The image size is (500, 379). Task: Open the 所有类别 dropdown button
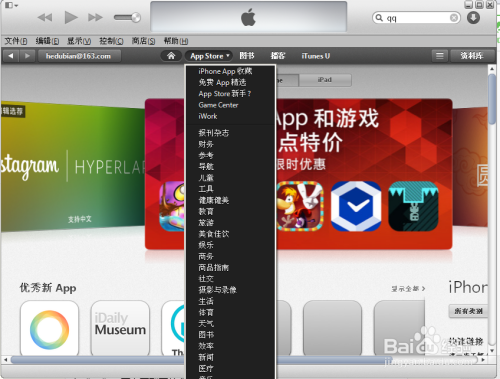[468, 311]
